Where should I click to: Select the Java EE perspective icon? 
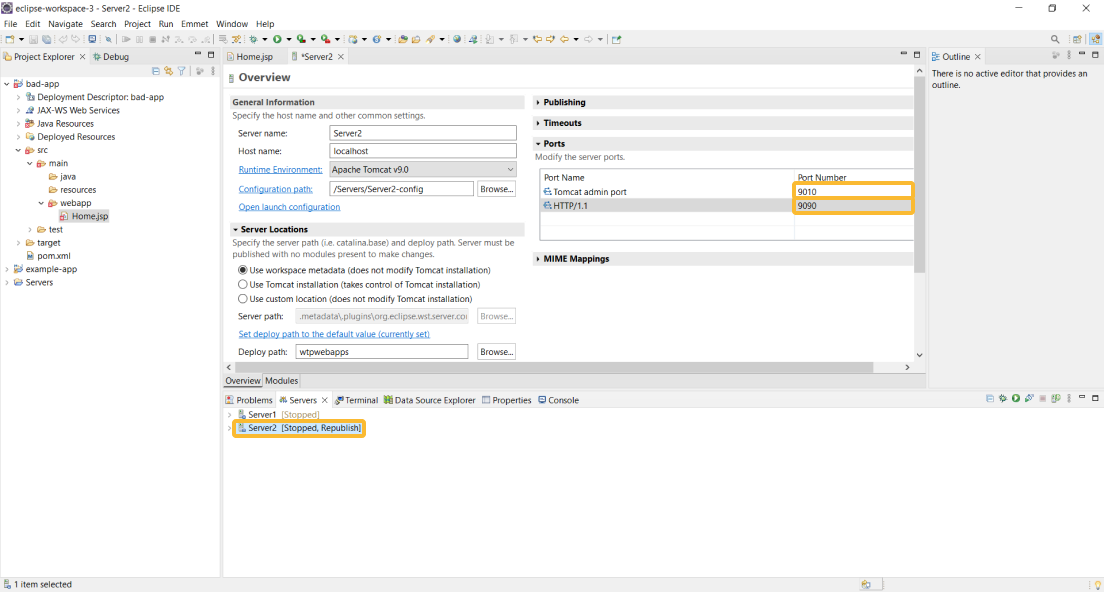click(x=1096, y=39)
